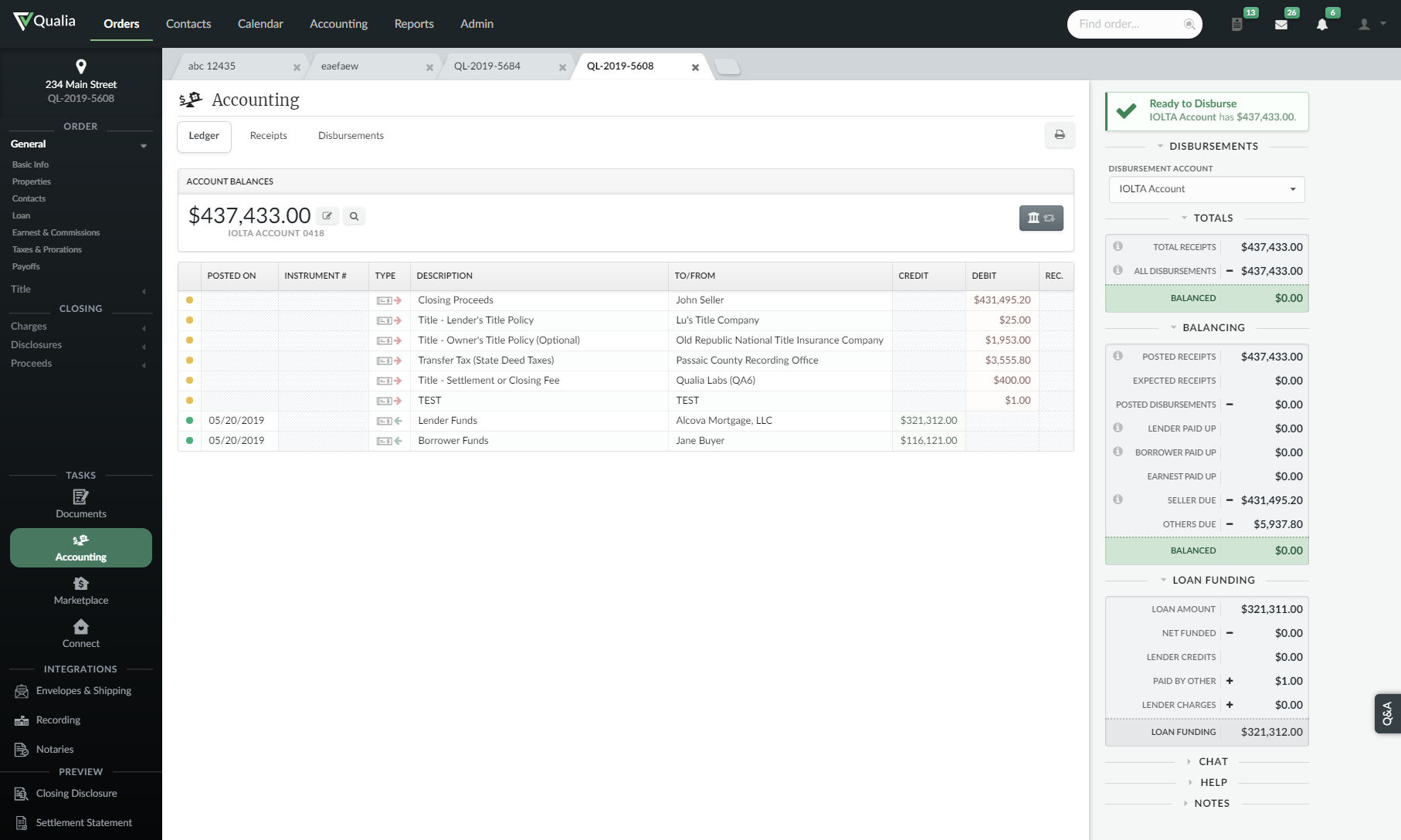Expand the Charges section
The width and height of the screenshot is (1401, 840).
pyautogui.click(x=144, y=327)
